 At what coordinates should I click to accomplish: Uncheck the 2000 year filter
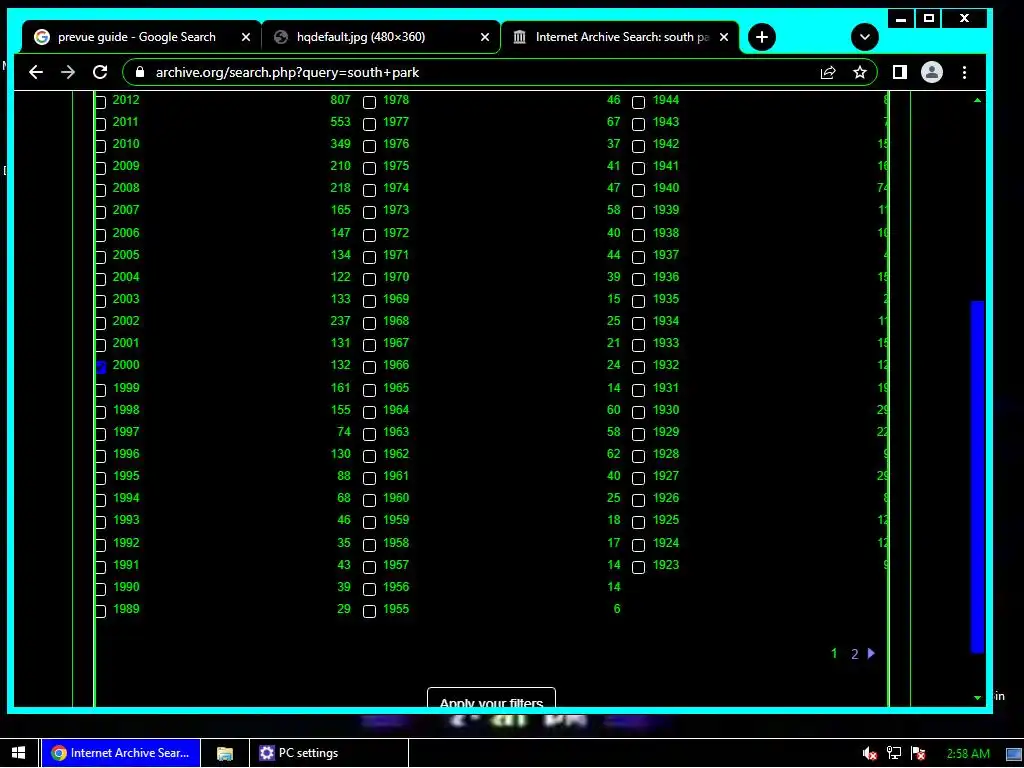(x=101, y=367)
